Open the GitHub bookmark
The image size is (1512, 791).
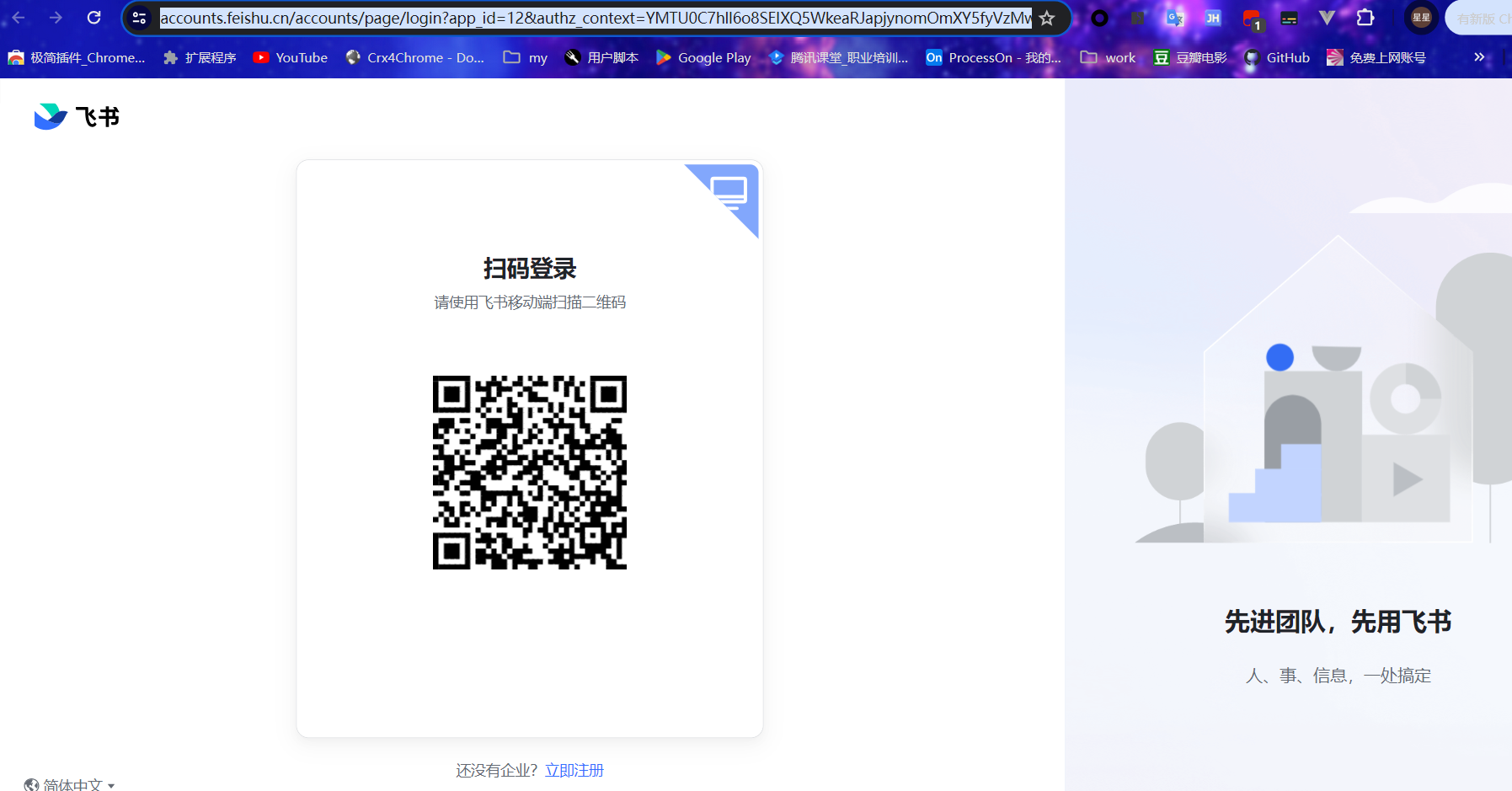click(x=1277, y=57)
